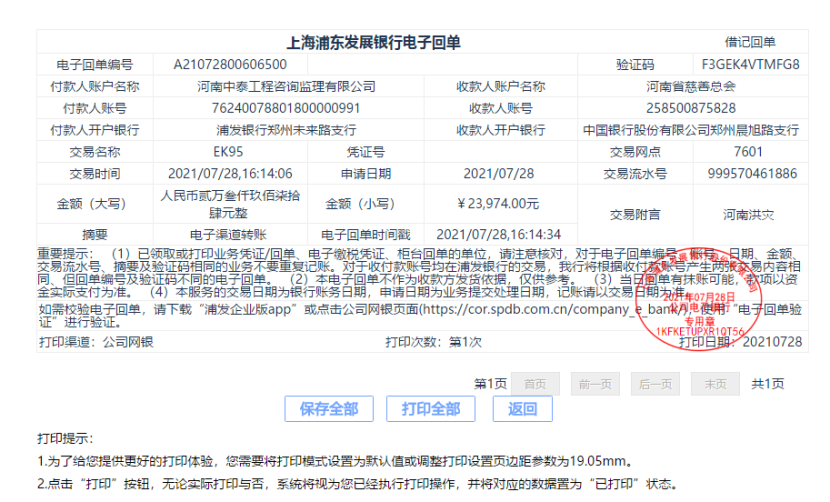This screenshot has height=502, width=830.
Task: Select transaction serial number 999570461886
Action: pos(752,173)
